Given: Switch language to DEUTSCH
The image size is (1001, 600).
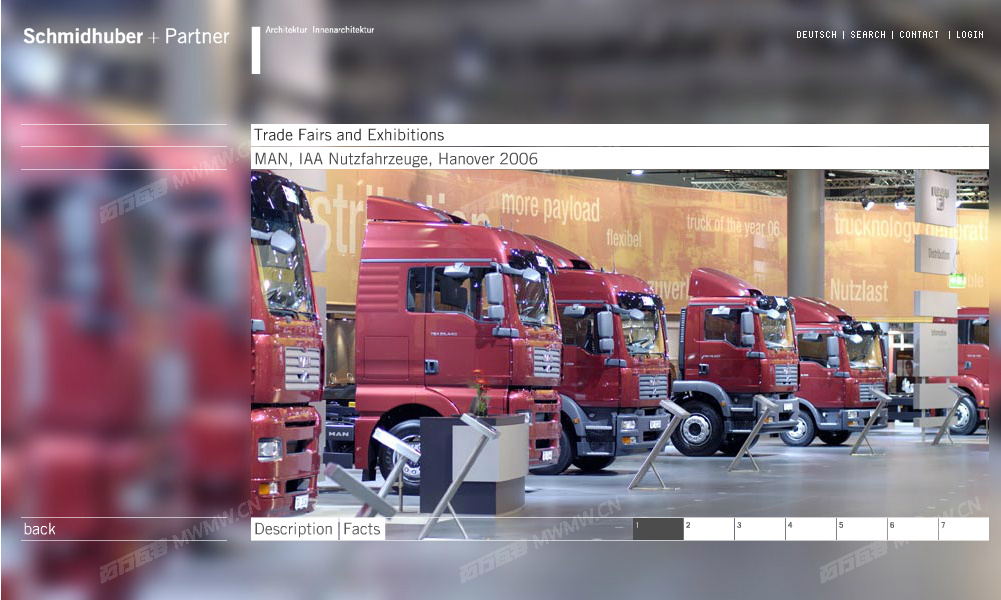Looking at the screenshot, I should tap(816, 34).
